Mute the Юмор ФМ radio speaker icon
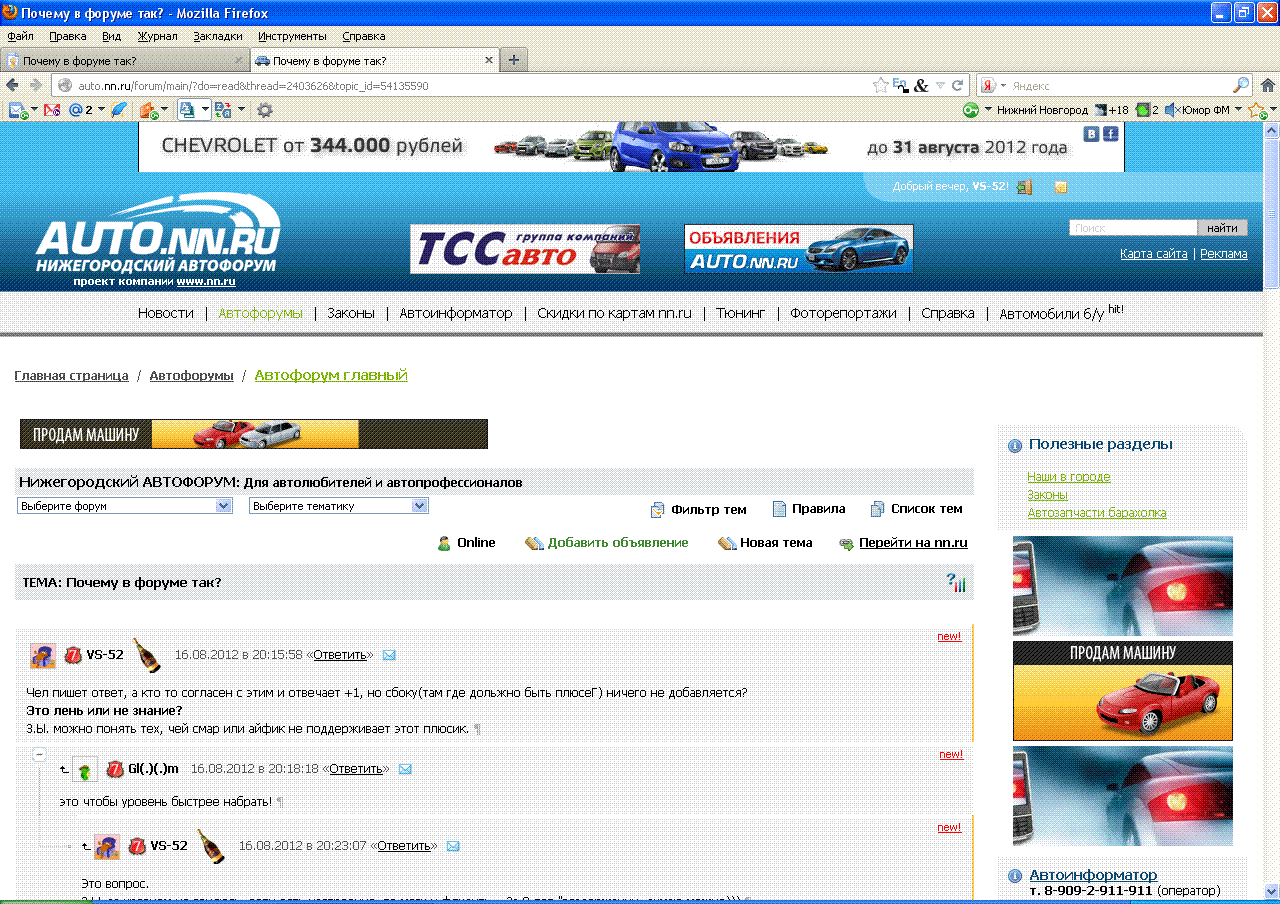This screenshot has height=904, width=1280. tap(1172, 110)
